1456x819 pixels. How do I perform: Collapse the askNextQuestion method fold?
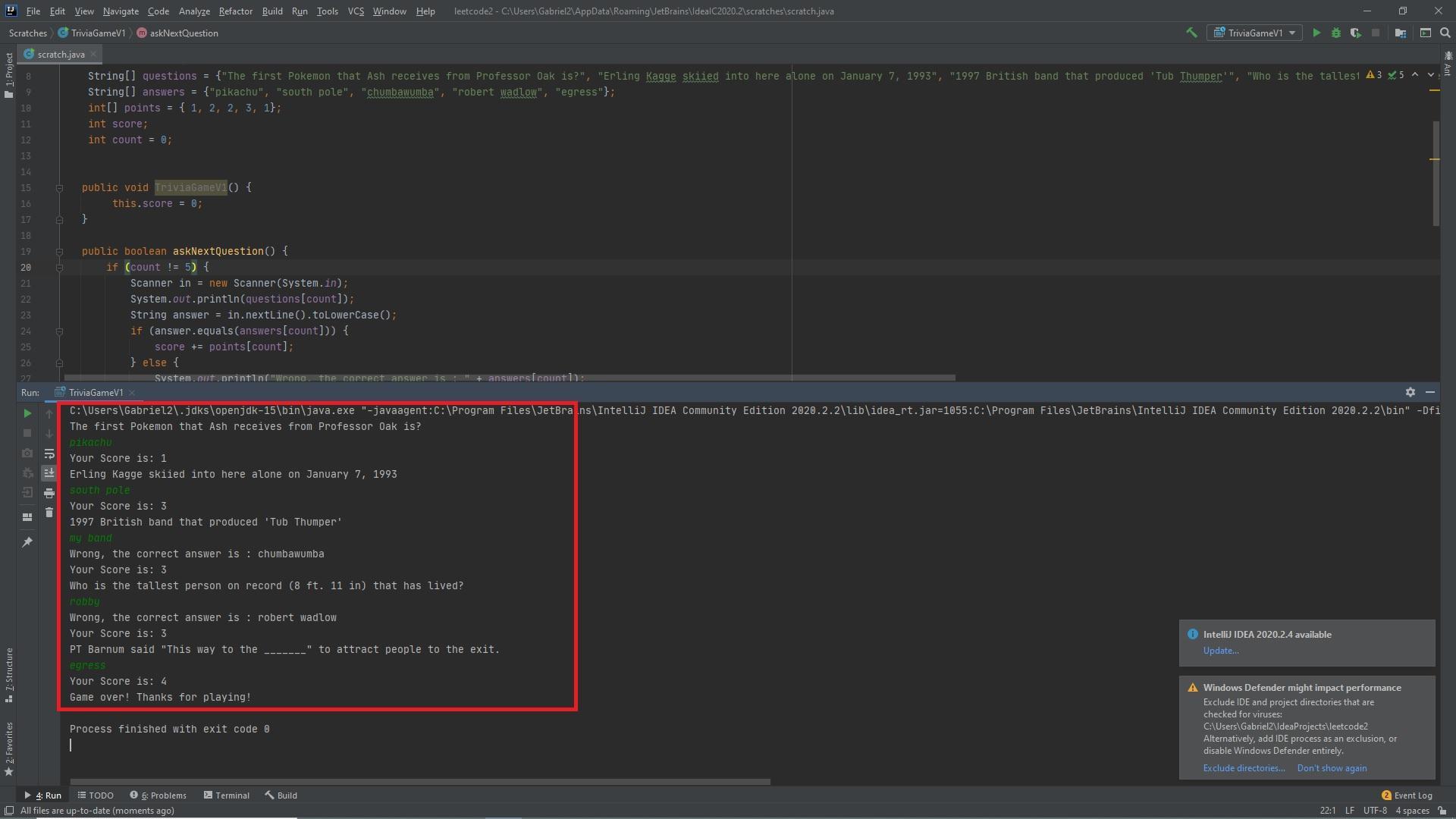(59, 251)
